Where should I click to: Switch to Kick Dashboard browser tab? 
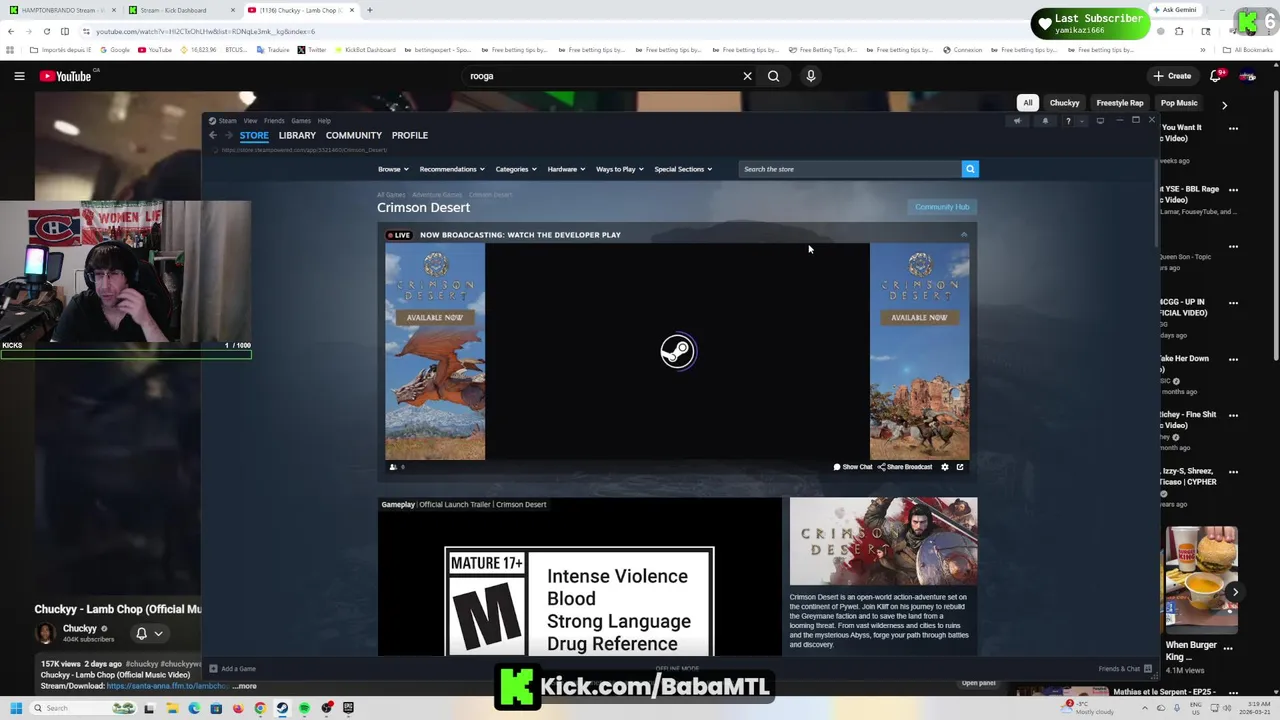[x=180, y=10]
